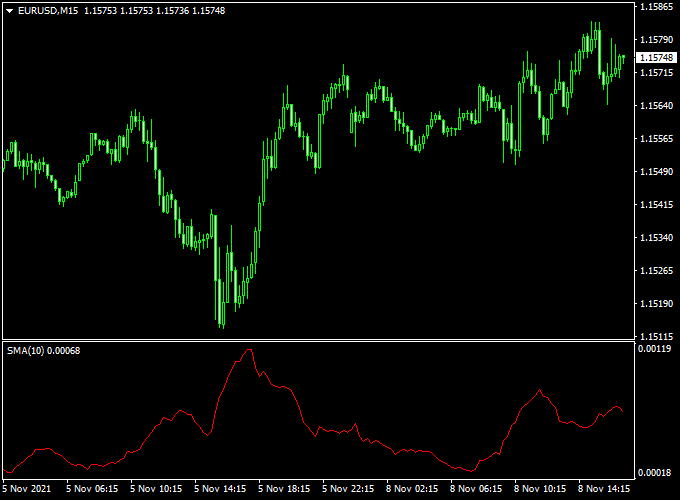Select the indicator scale maximum 0.00119

[654, 349]
